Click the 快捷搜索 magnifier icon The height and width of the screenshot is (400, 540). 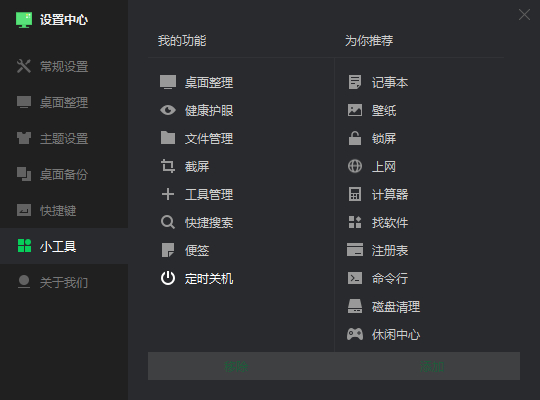168,222
